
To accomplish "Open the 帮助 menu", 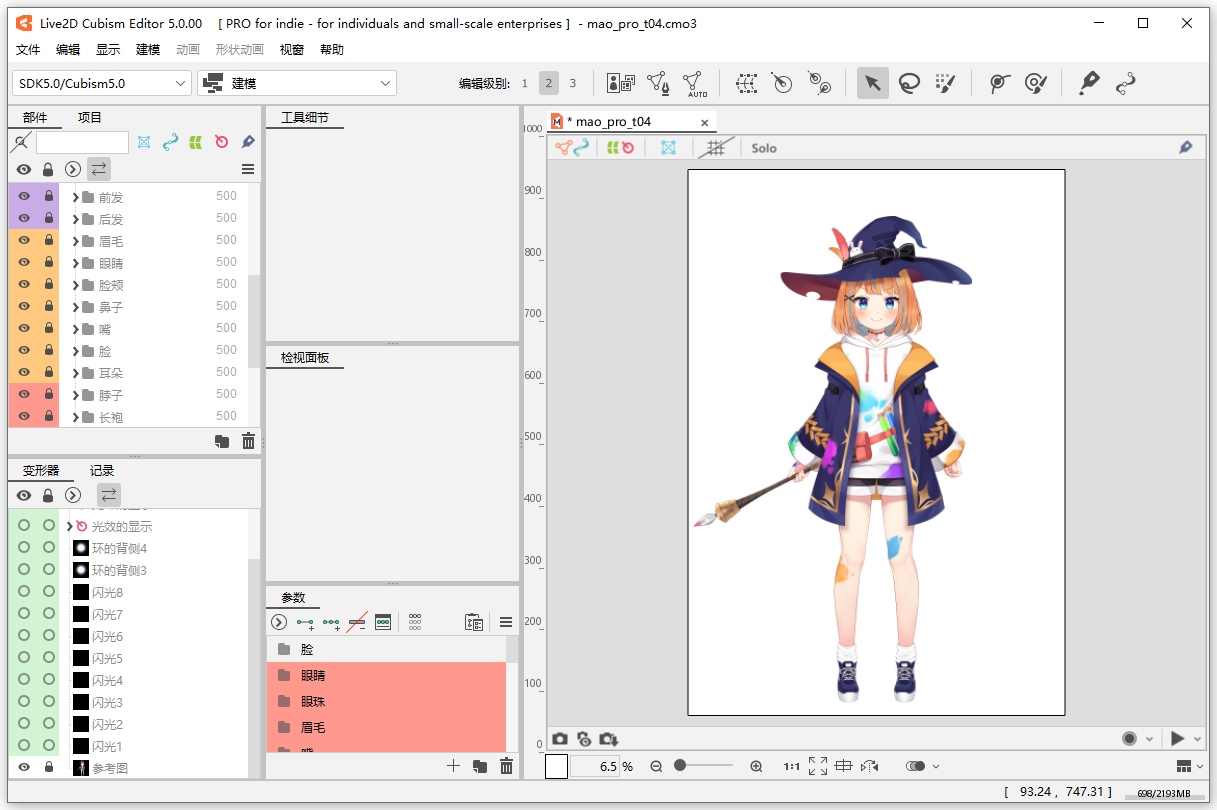I will (332, 50).
